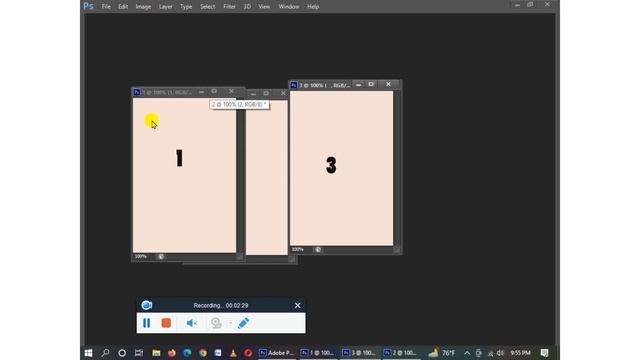Open the clock showing 9:55 PM
The image size is (640, 360).
click(x=520, y=353)
